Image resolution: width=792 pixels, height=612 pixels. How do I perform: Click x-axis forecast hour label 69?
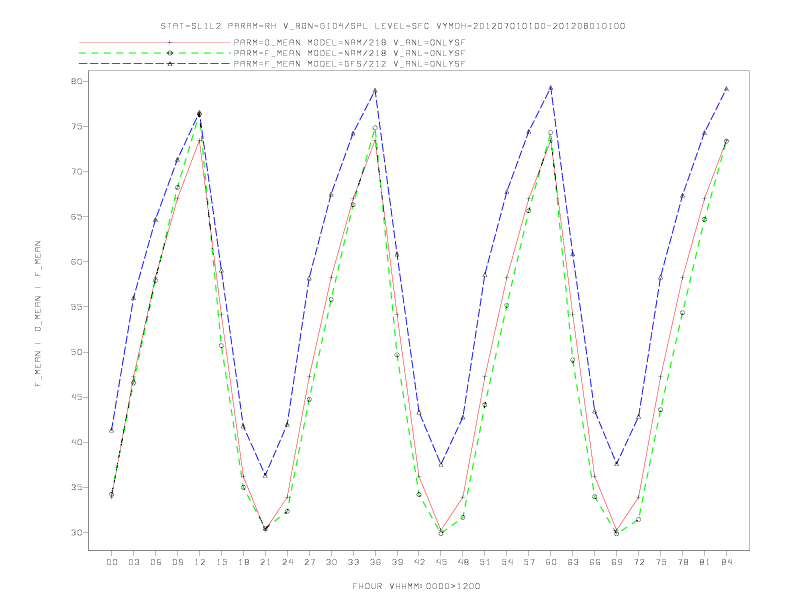[617, 562]
